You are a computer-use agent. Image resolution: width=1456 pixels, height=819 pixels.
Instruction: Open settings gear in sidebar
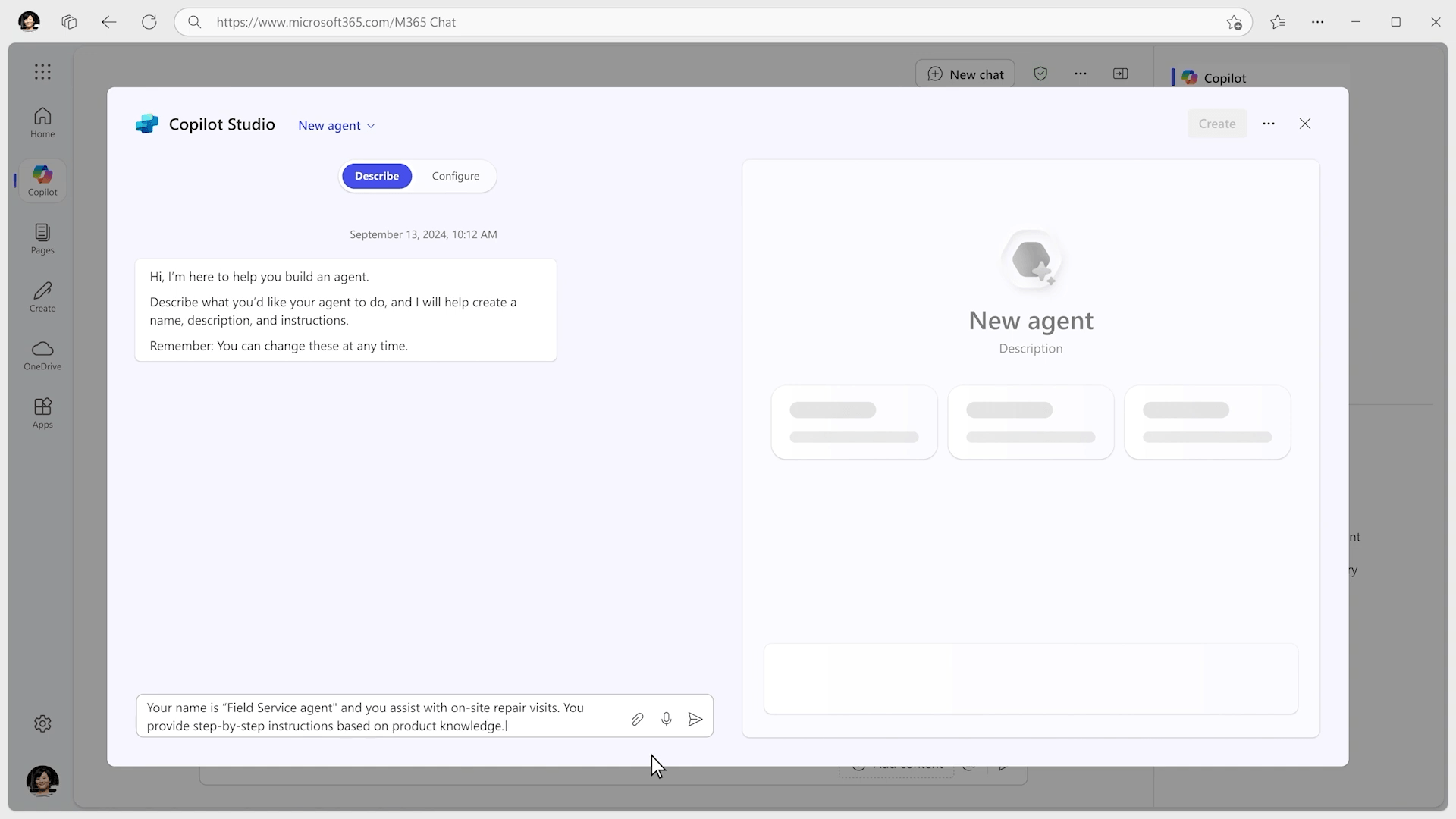(42, 723)
